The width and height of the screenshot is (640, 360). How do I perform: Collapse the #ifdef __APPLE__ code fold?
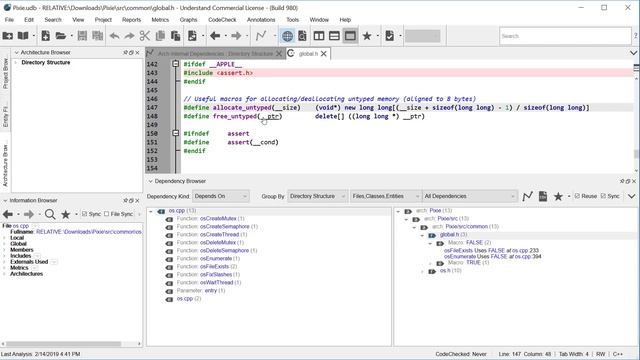click(x=176, y=64)
